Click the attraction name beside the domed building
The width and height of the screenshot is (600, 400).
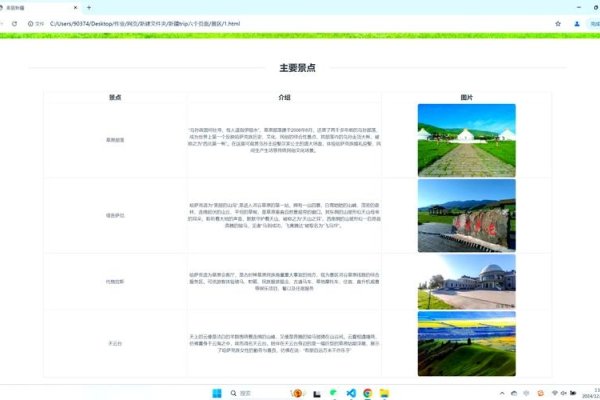pyautogui.click(x=115, y=282)
